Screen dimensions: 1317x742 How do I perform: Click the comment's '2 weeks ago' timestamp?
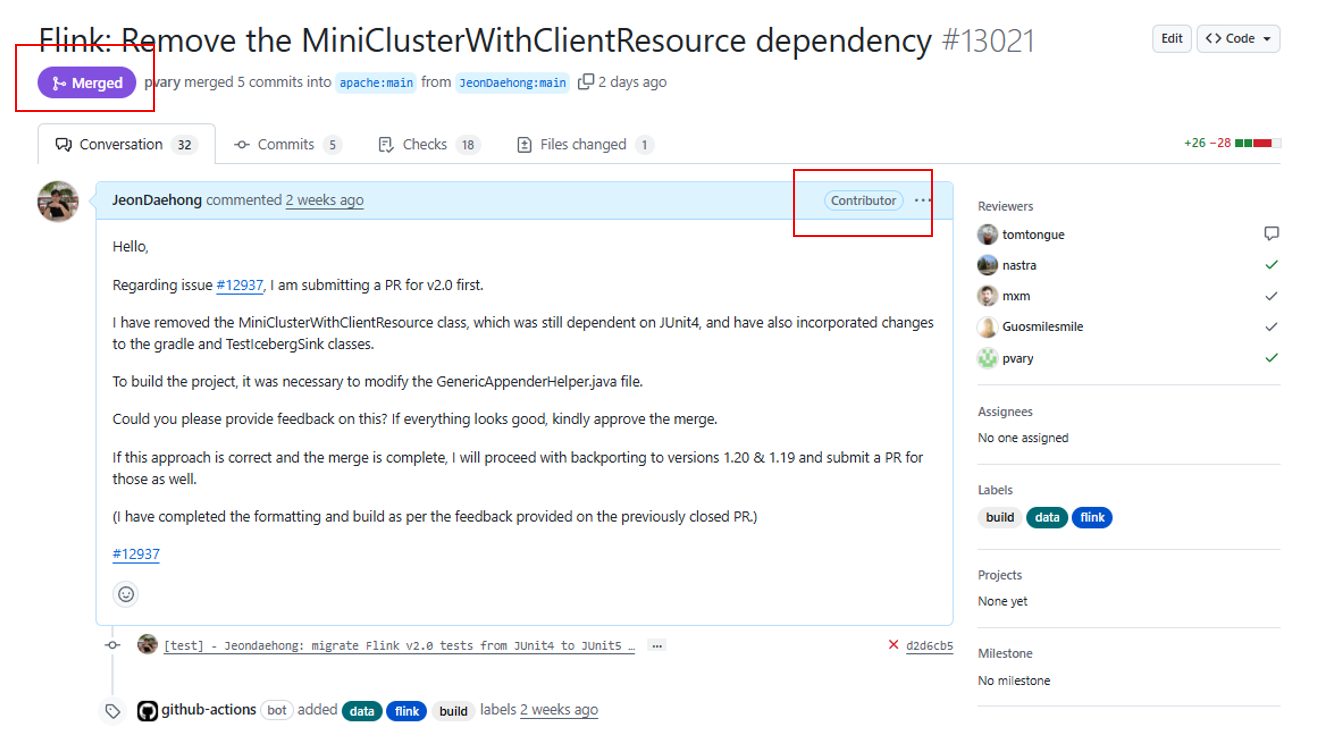coord(325,200)
